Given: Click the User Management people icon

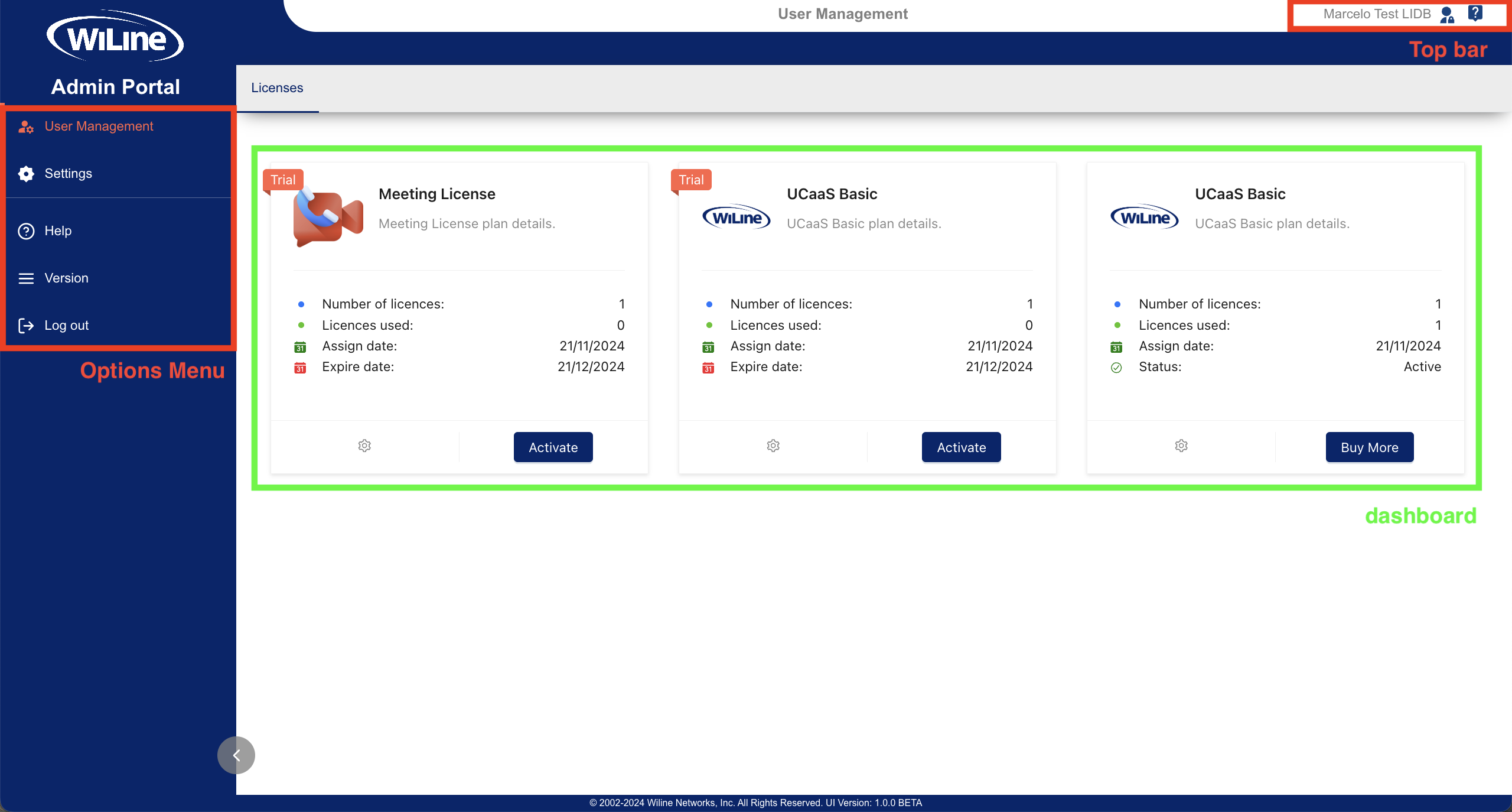Looking at the screenshot, I should pos(26,126).
